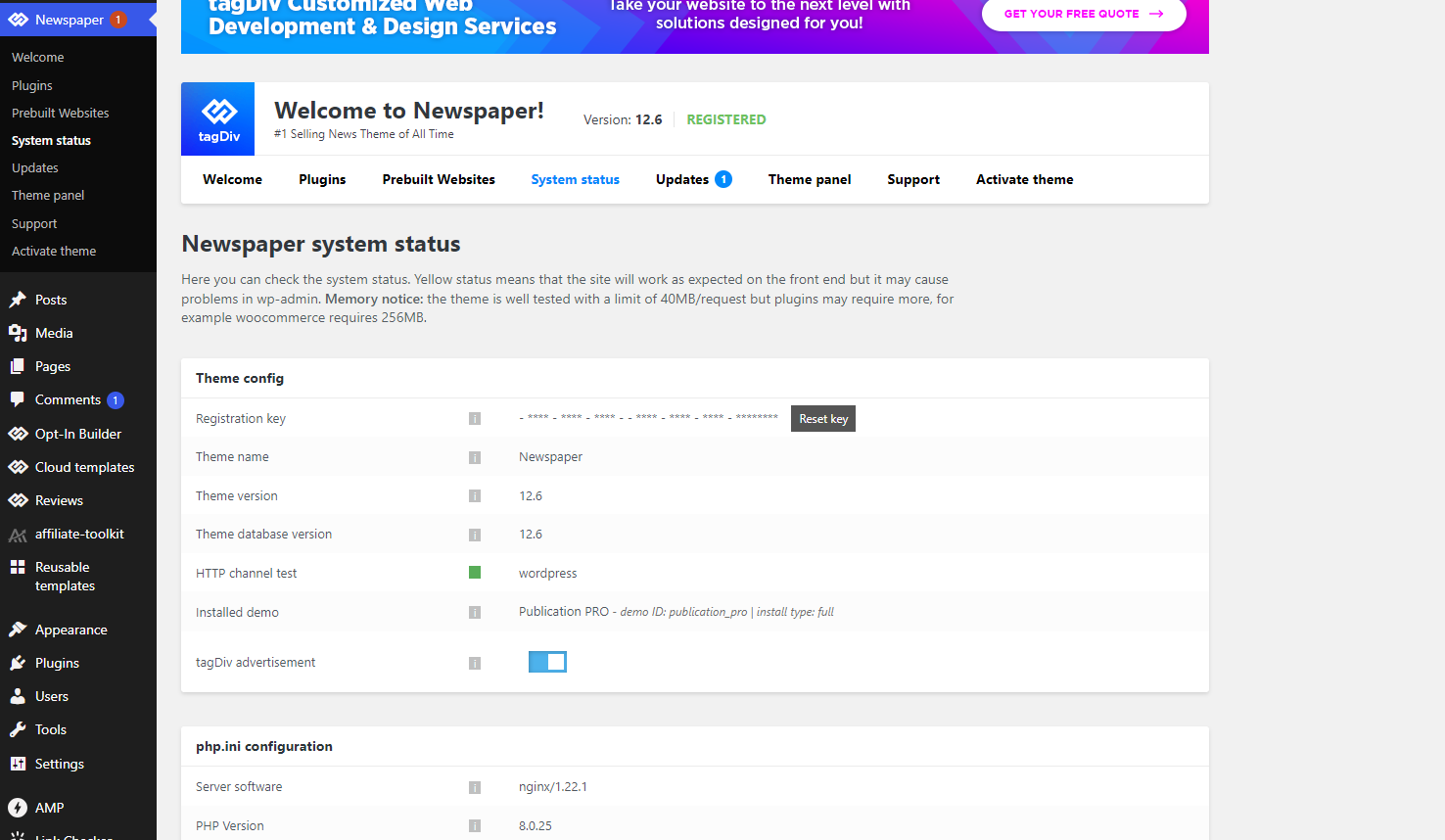Click the Posts pushpin icon
Screen dimensions: 1445x840
click(18, 300)
